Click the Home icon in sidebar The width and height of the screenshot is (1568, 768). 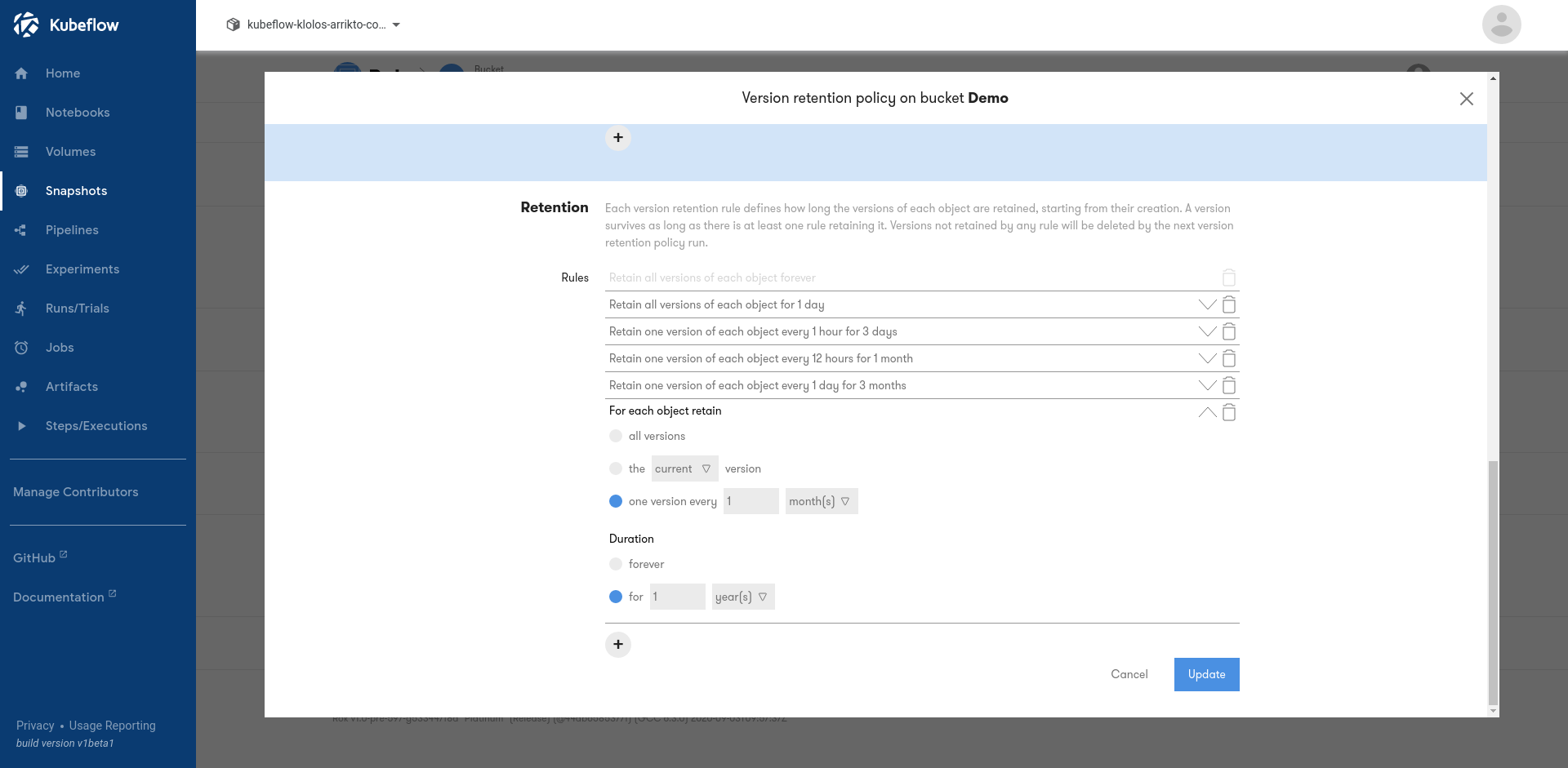pyautogui.click(x=21, y=73)
